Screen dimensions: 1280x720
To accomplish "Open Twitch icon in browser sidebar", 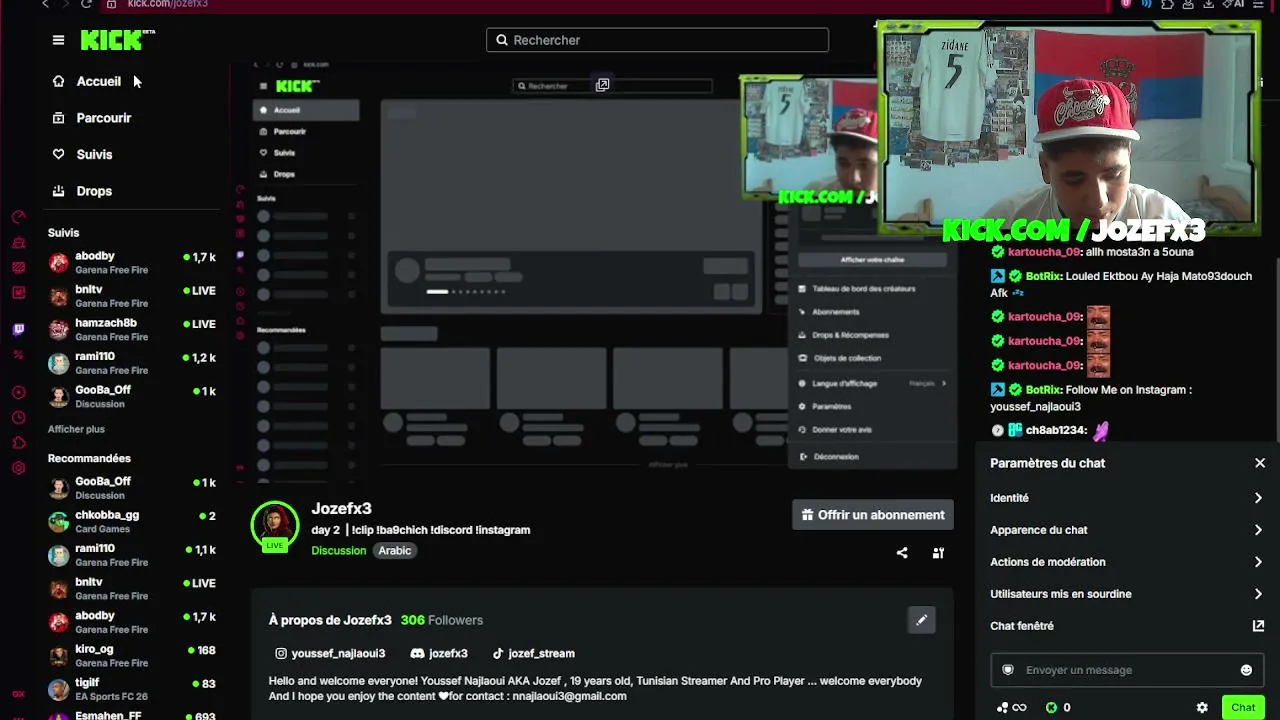I will (18, 329).
